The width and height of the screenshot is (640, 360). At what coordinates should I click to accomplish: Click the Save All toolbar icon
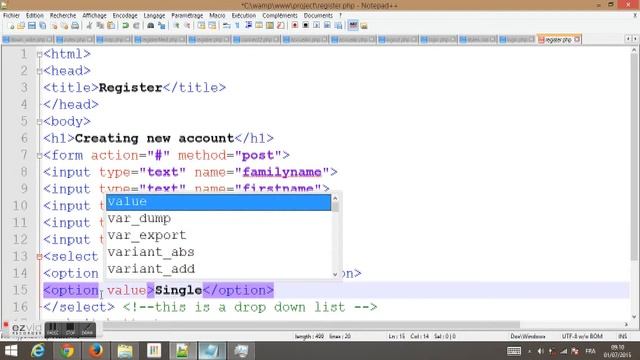coord(42,26)
